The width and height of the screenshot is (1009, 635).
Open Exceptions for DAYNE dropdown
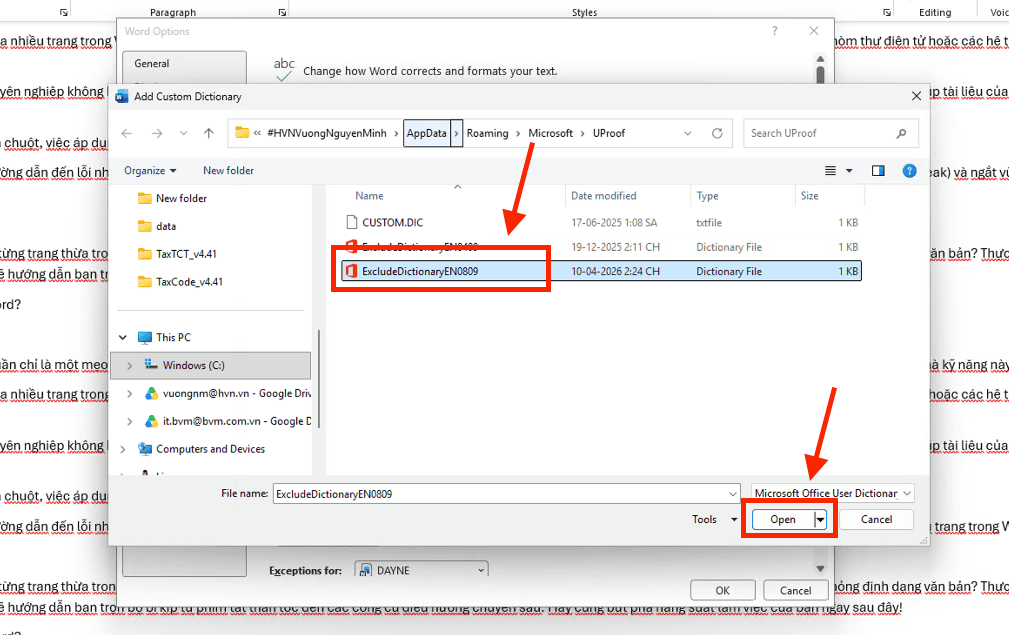[x=421, y=570]
